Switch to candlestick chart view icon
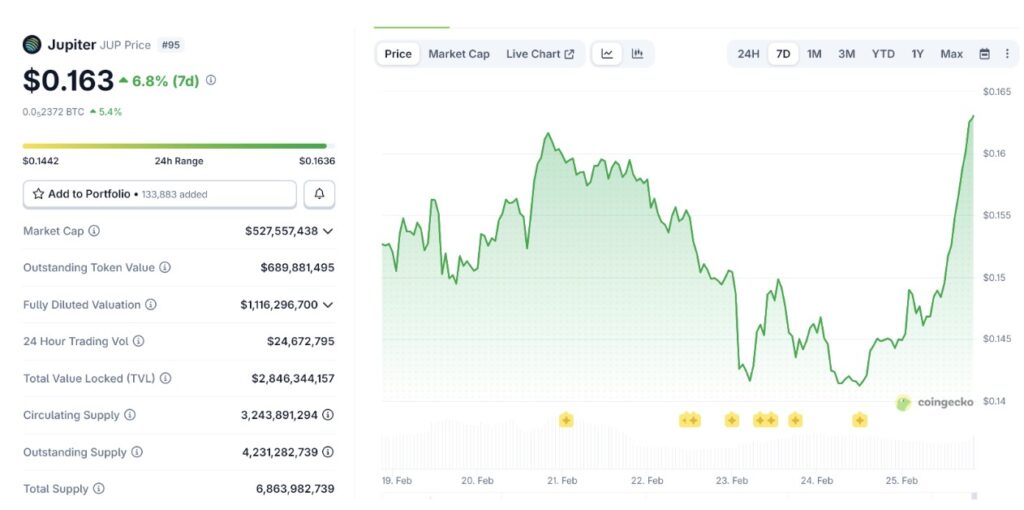This screenshot has height=510, width=1024. click(637, 54)
